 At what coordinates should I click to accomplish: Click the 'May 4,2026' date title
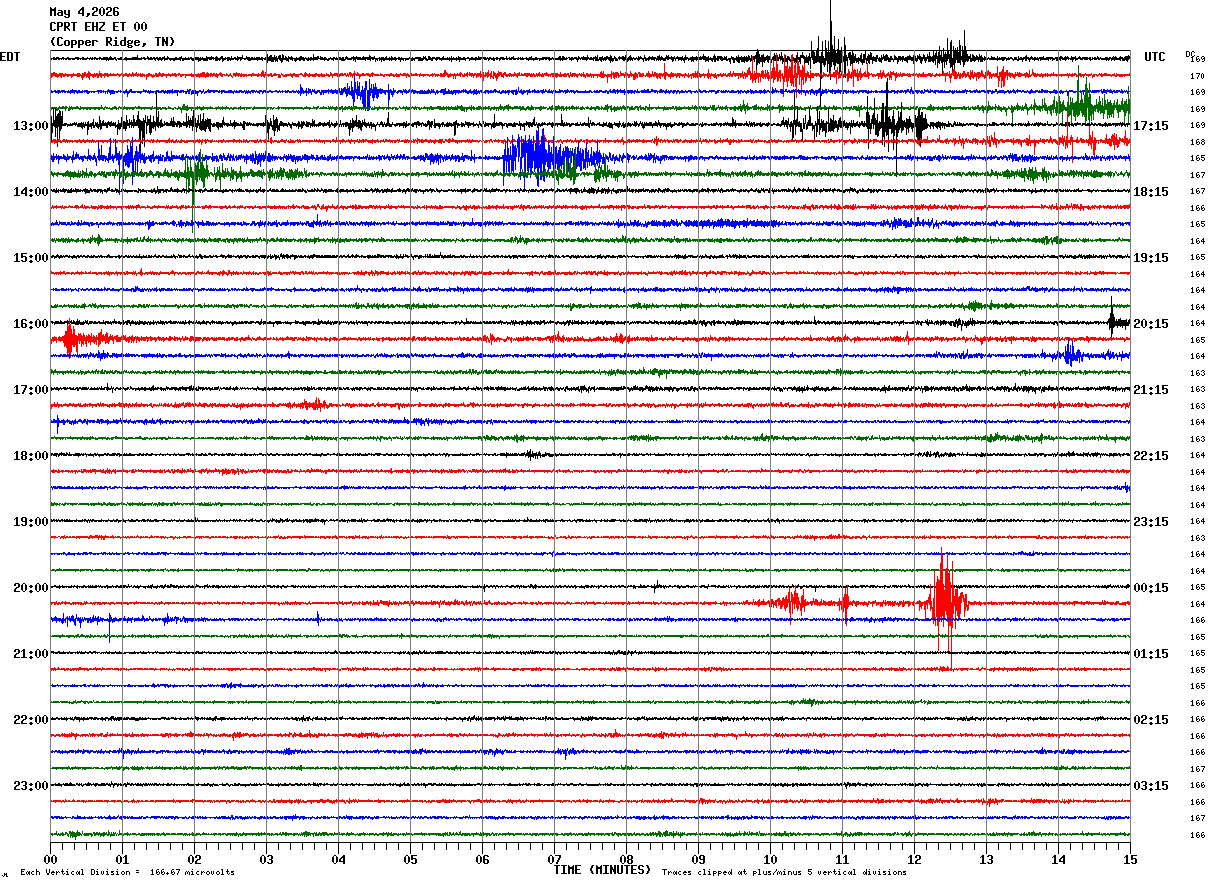tap(84, 12)
